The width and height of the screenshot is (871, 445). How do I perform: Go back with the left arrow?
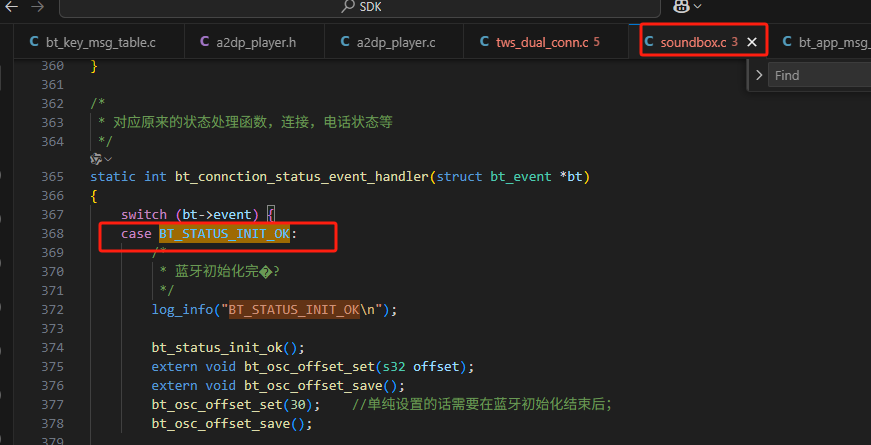(11, 7)
